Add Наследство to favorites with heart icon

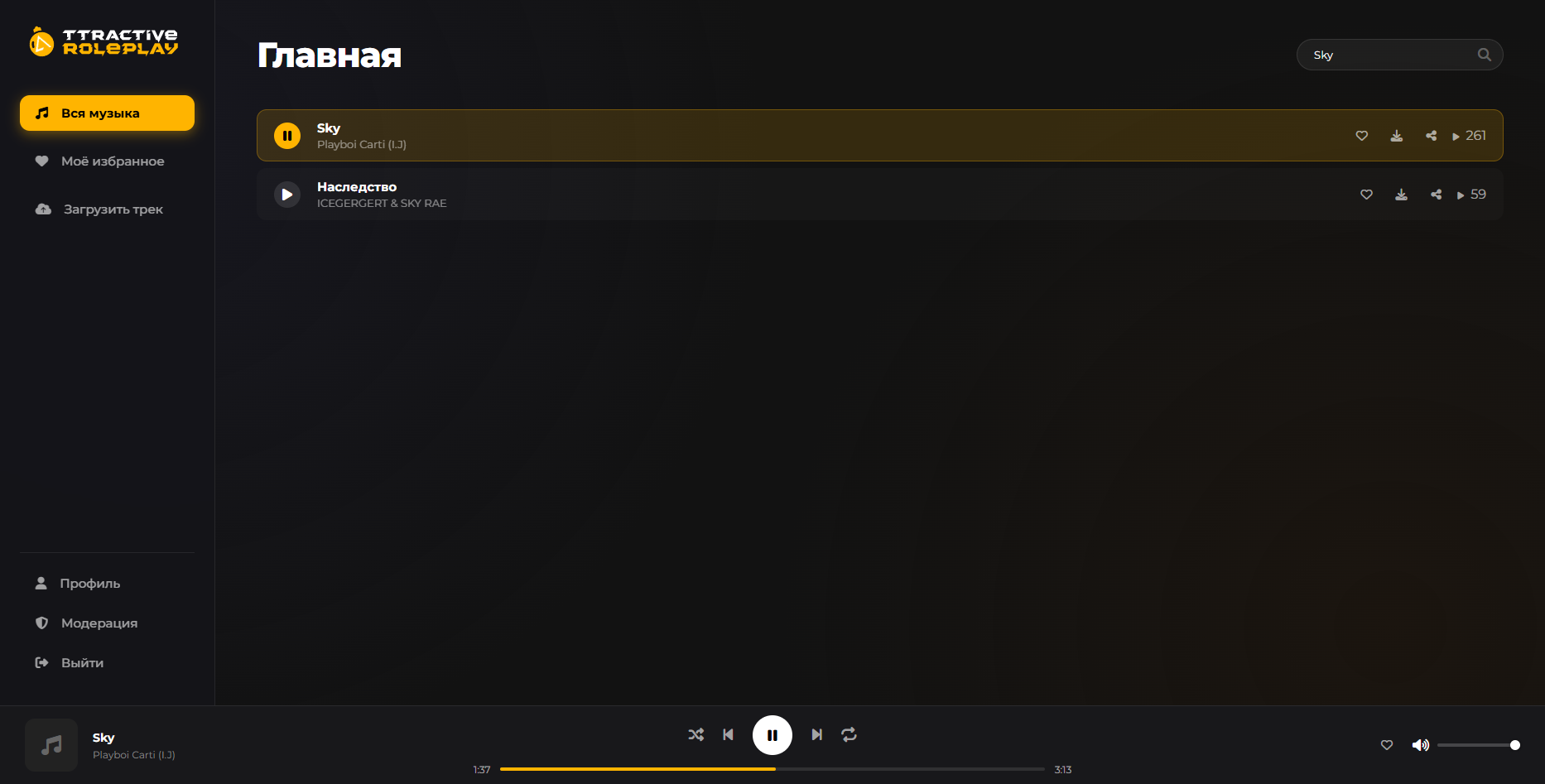1367,195
